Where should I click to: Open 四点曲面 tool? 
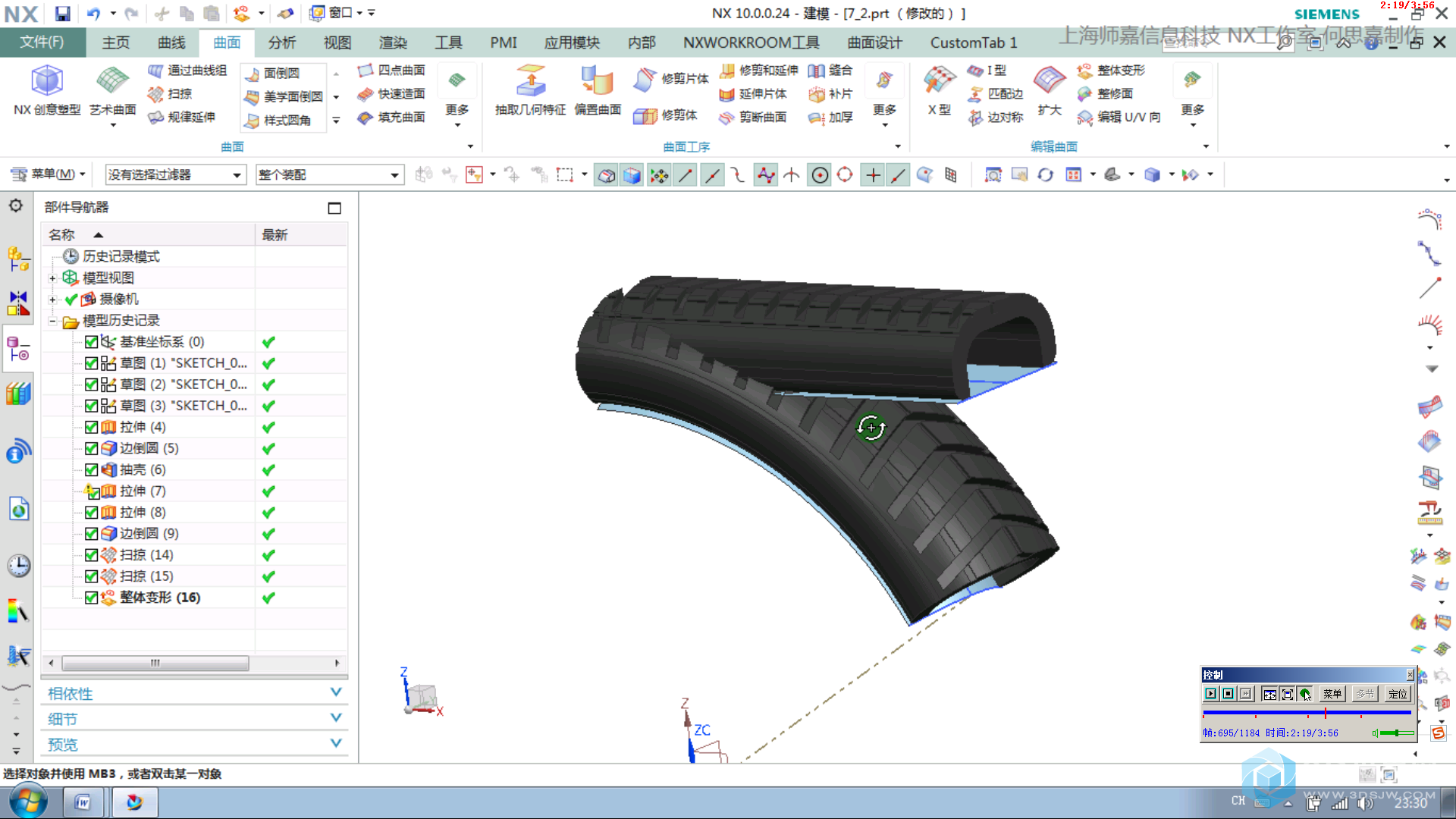pos(391,71)
